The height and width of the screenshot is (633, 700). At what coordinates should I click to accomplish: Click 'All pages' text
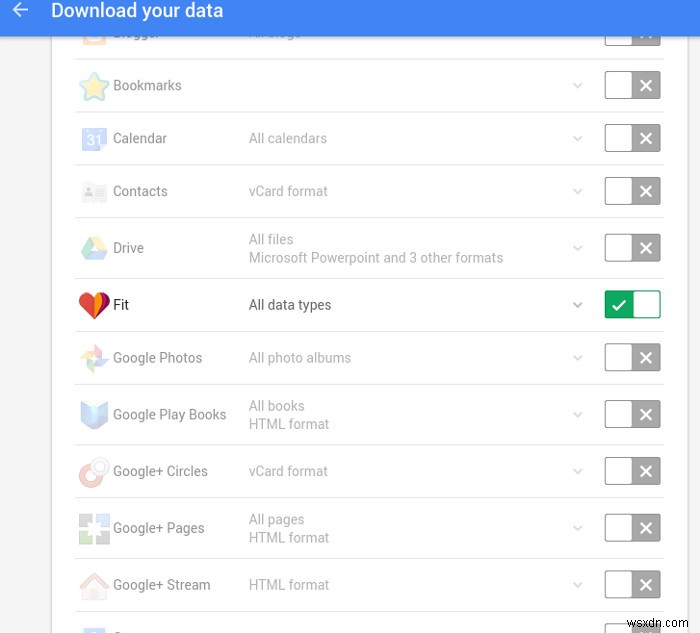coord(276,520)
